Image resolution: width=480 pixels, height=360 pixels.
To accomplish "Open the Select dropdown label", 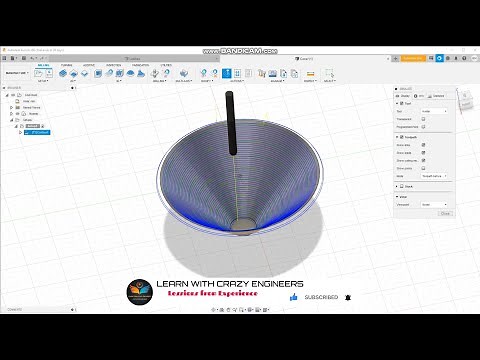I will click(x=330, y=81).
